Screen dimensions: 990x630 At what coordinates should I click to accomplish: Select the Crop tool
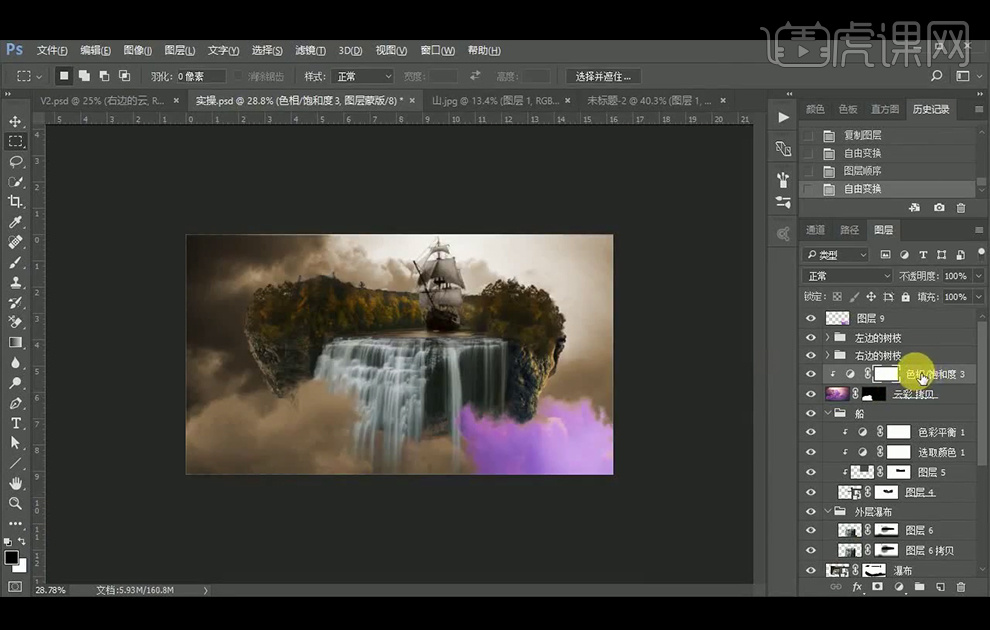click(15, 201)
